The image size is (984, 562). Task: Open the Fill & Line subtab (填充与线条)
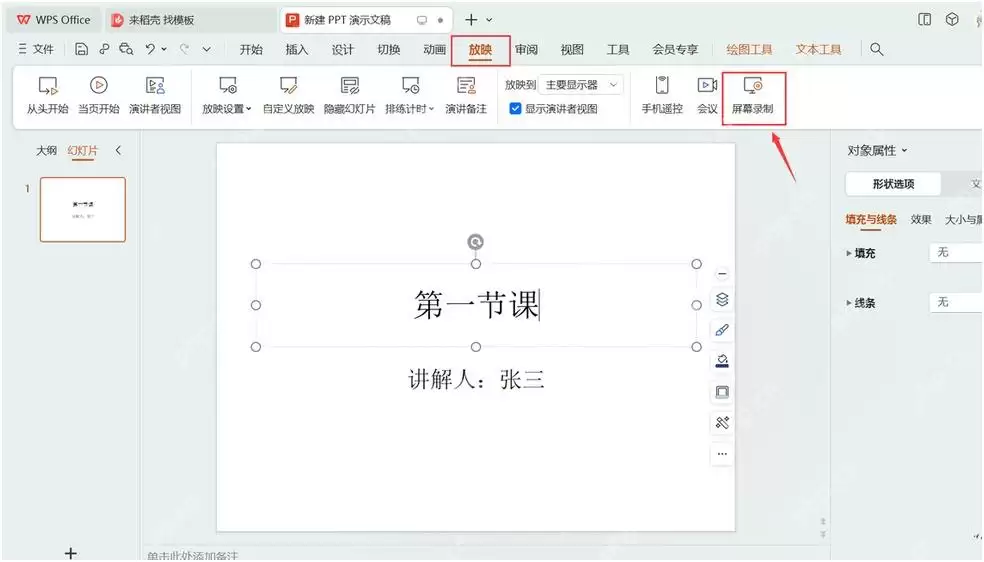point(871,220)
